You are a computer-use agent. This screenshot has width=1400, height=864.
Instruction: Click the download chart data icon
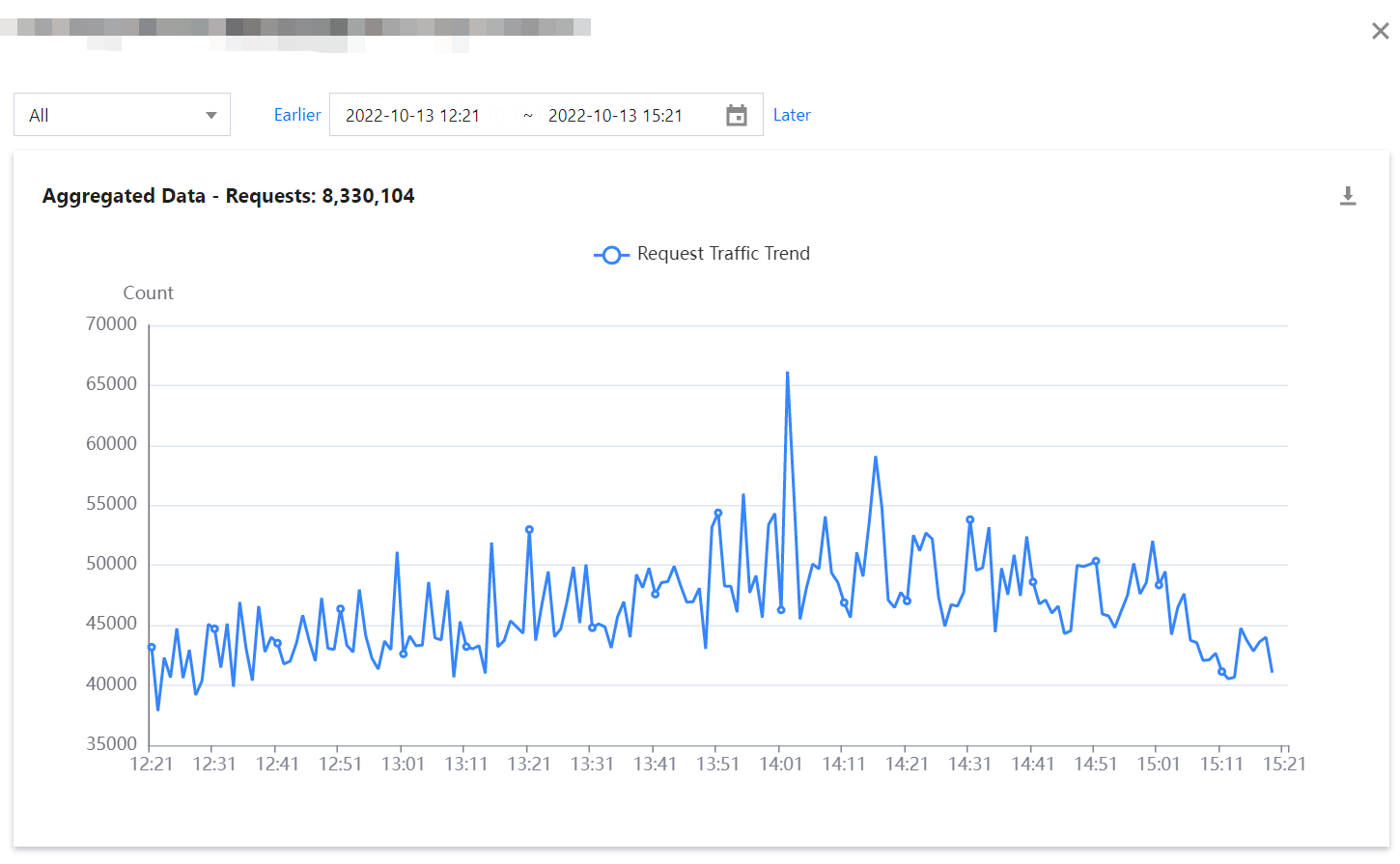tap(1348, 196)
